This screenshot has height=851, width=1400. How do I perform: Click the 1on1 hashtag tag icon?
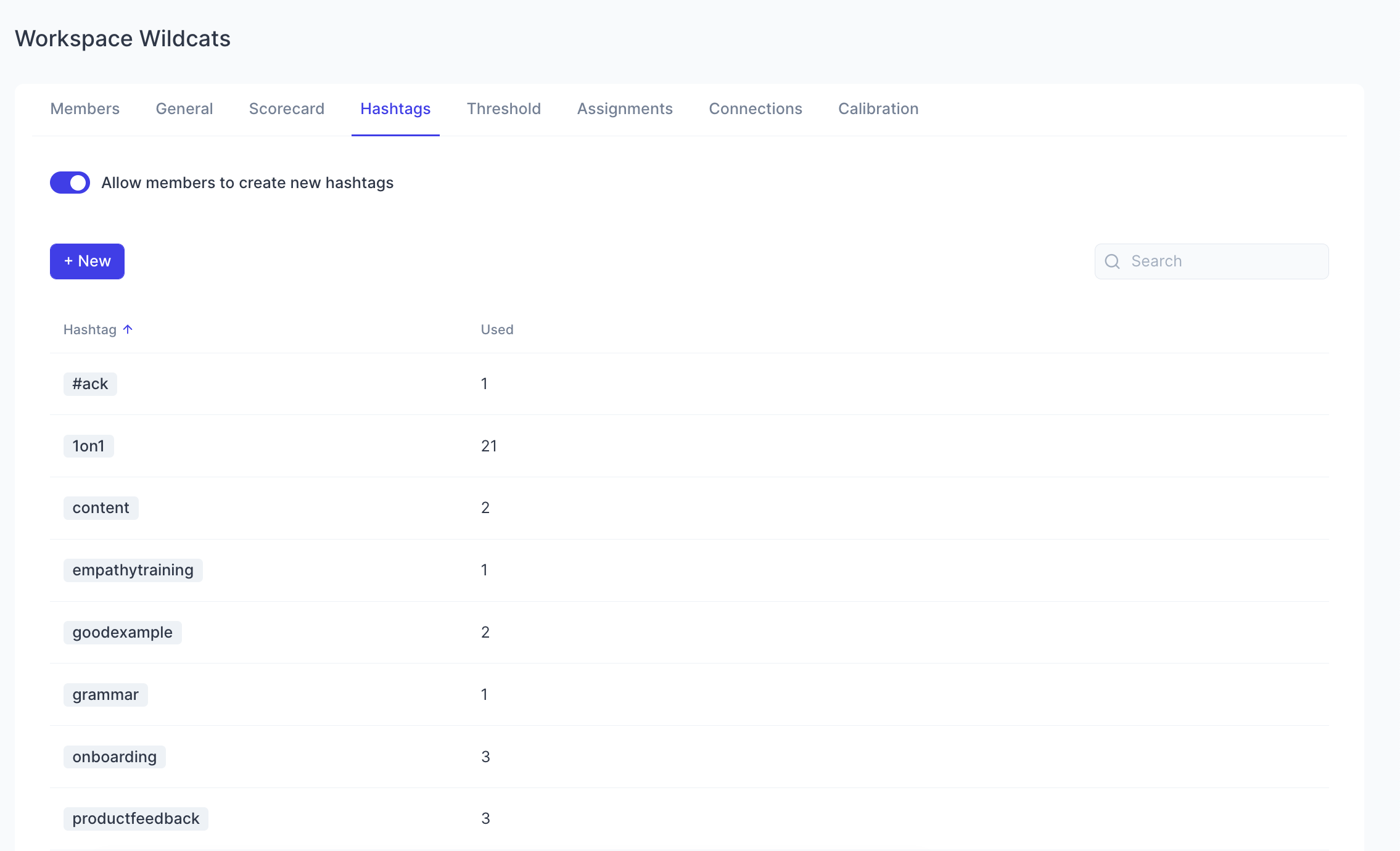click(89, 445)
